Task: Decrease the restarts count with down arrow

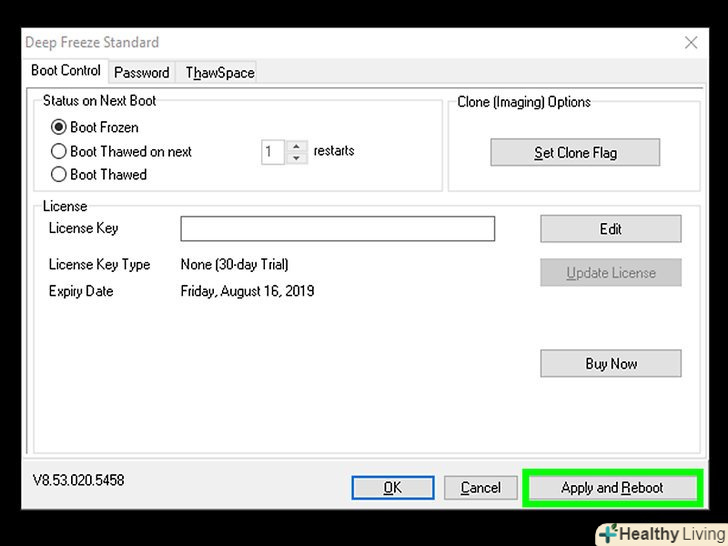Action: (x=296, y=158)
